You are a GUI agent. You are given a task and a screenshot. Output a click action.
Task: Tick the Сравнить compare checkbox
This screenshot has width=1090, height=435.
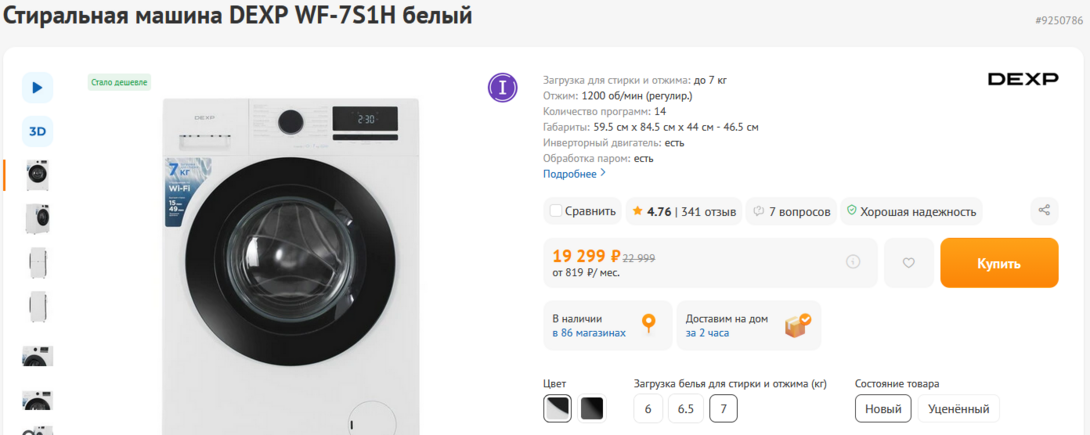click(x=556, y=211)
